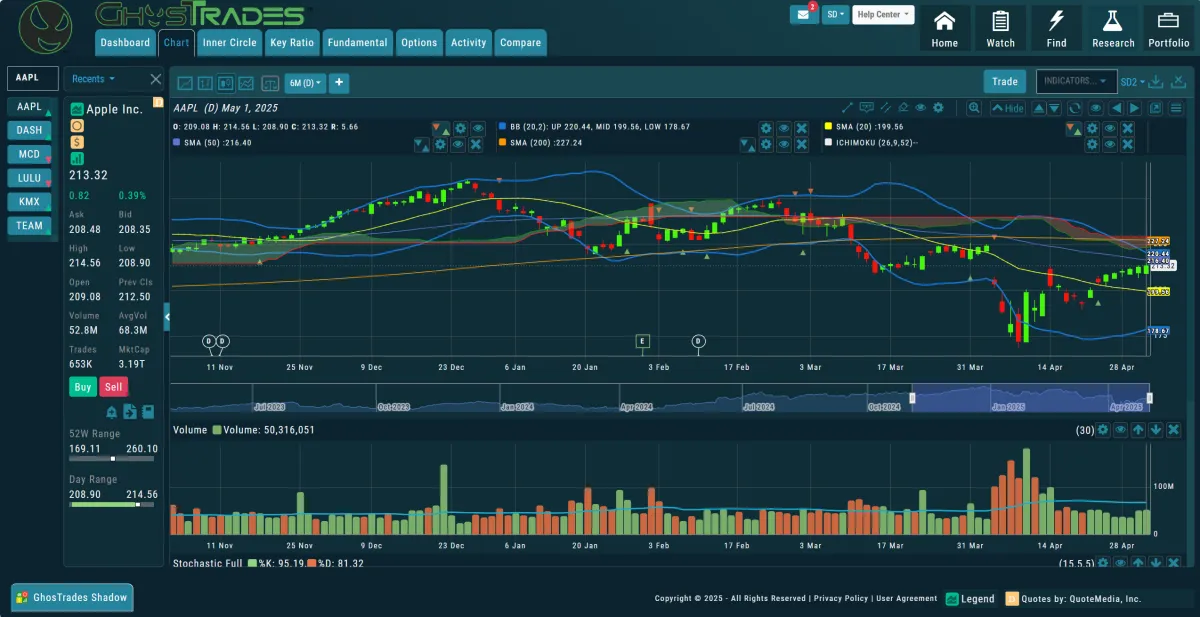Open the INDICATORS dropdown

(x=1076, y=82)
